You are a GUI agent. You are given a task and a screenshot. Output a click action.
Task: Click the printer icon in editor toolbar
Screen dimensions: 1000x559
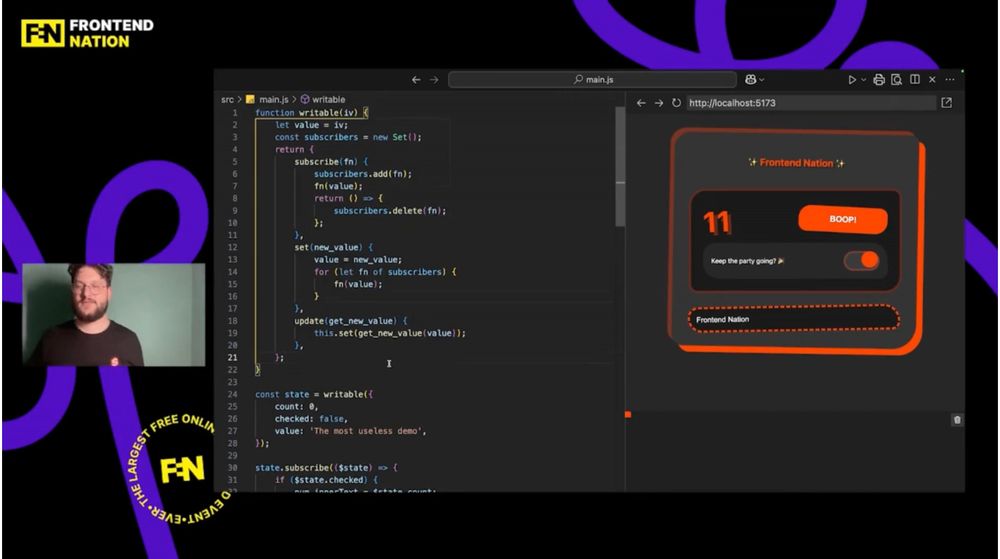(x=879, y=80)
